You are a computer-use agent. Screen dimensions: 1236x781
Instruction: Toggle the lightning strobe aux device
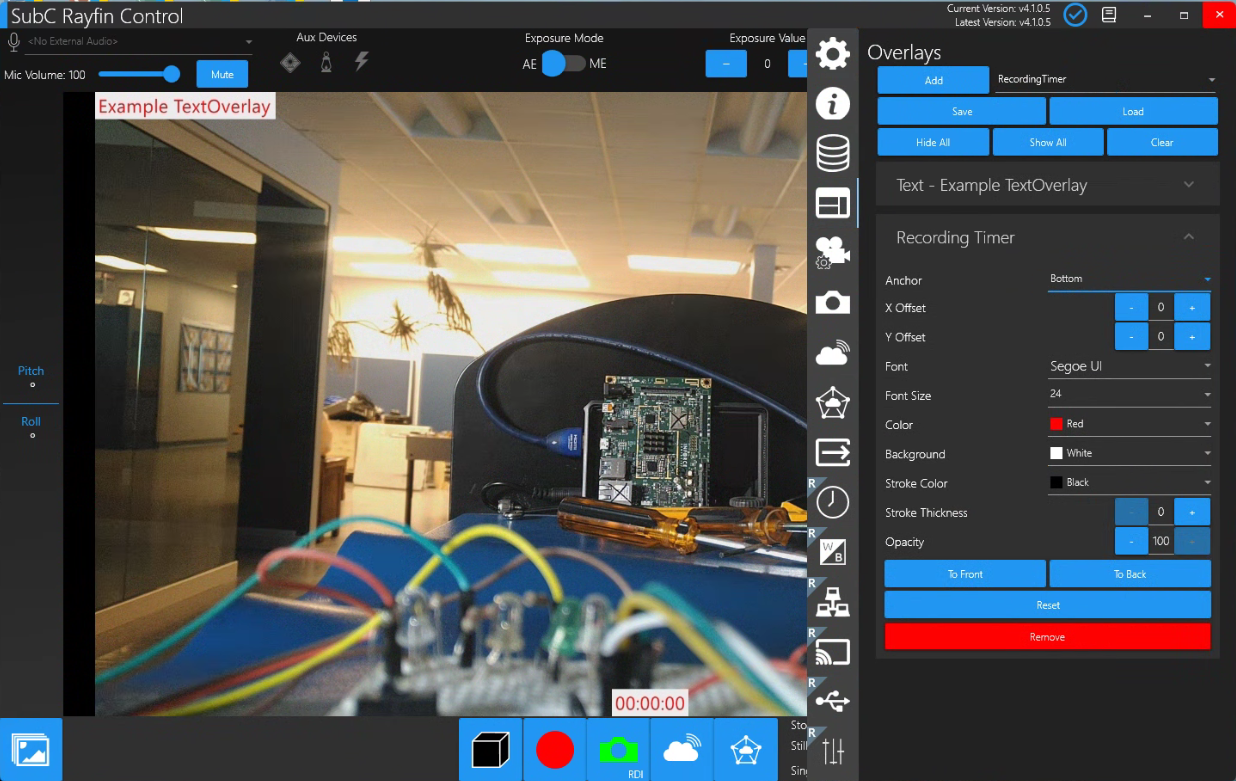(x=362, y=62)
